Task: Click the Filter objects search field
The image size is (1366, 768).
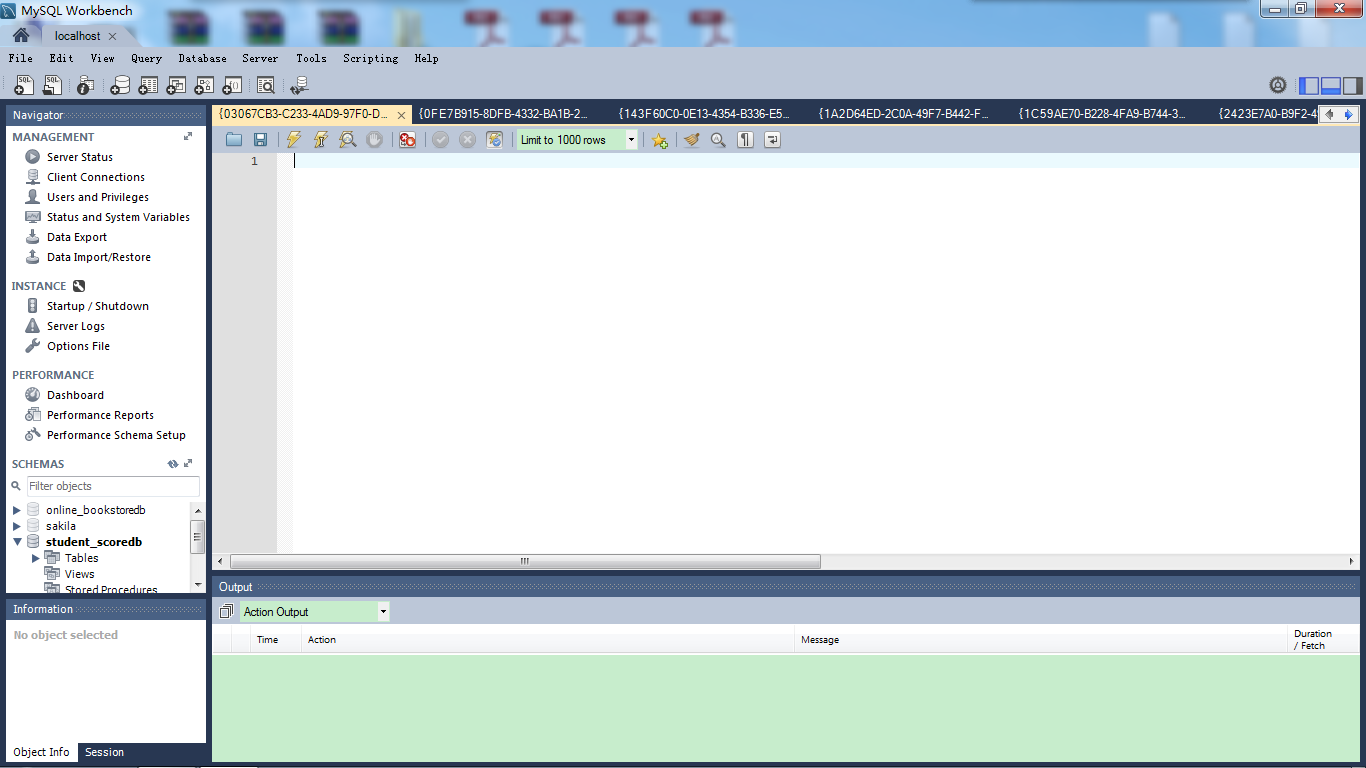Action: pos(112,486)
